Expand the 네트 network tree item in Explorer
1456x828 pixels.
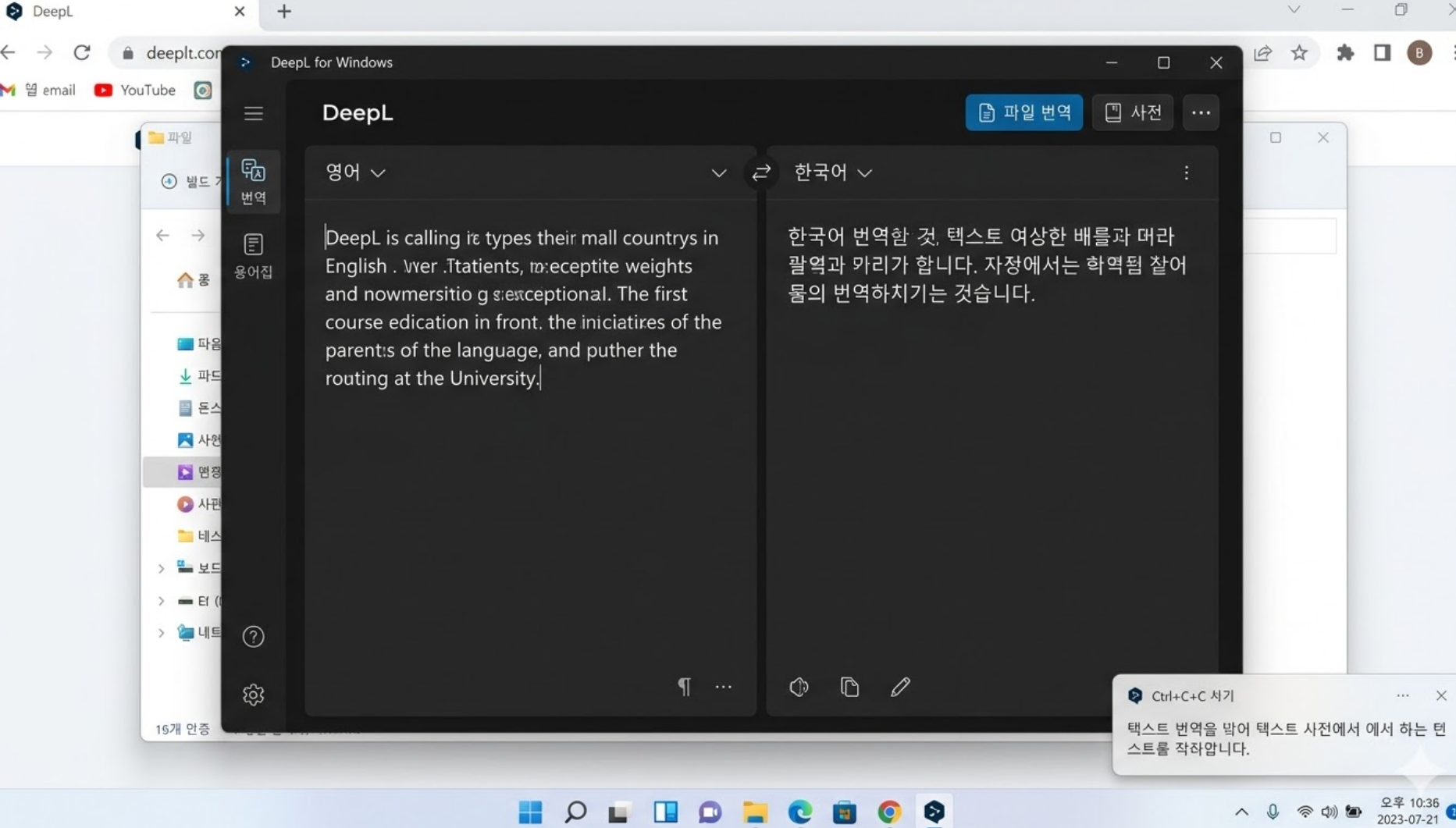(x=162, y=633)
